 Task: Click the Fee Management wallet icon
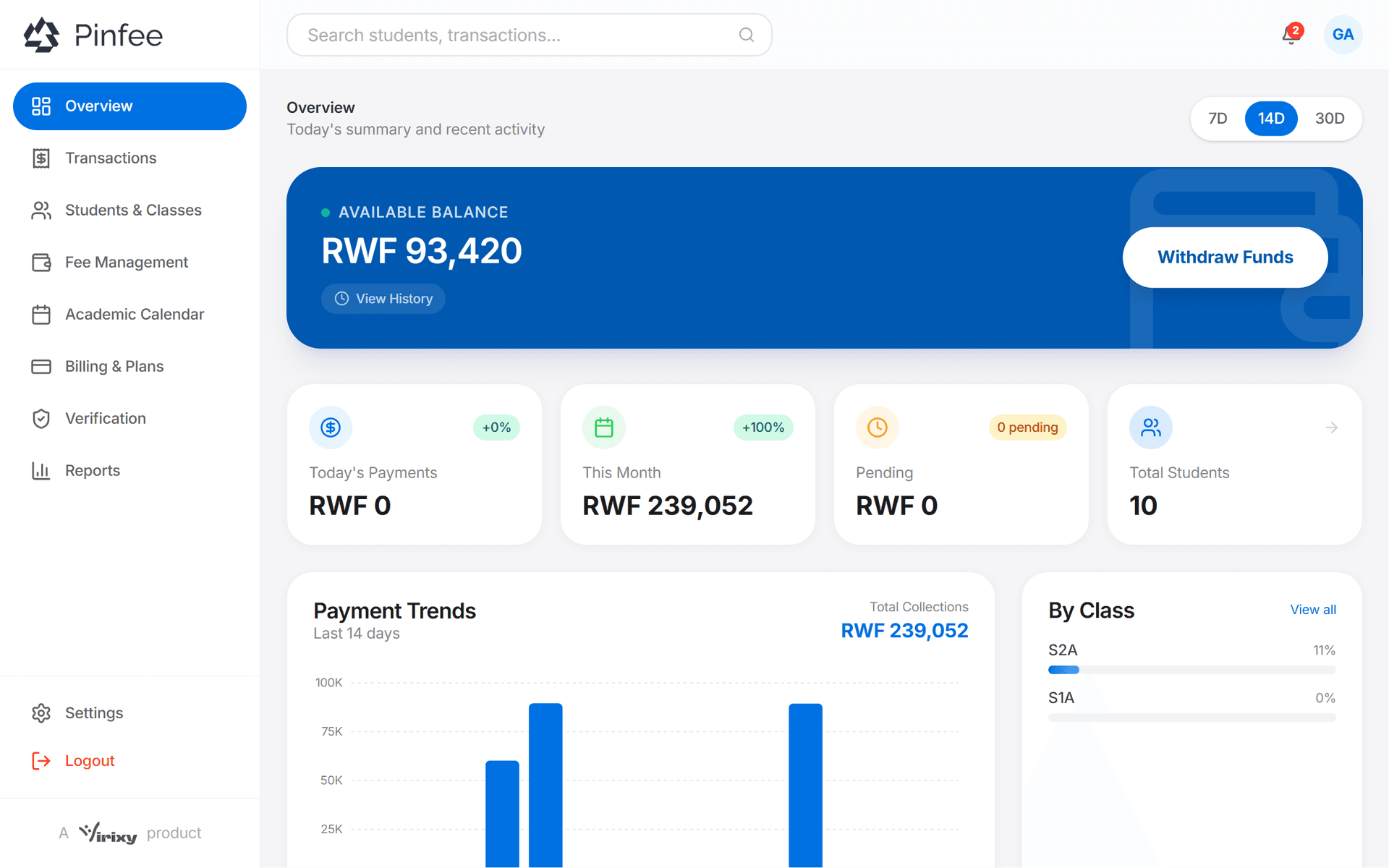[41, 263]
